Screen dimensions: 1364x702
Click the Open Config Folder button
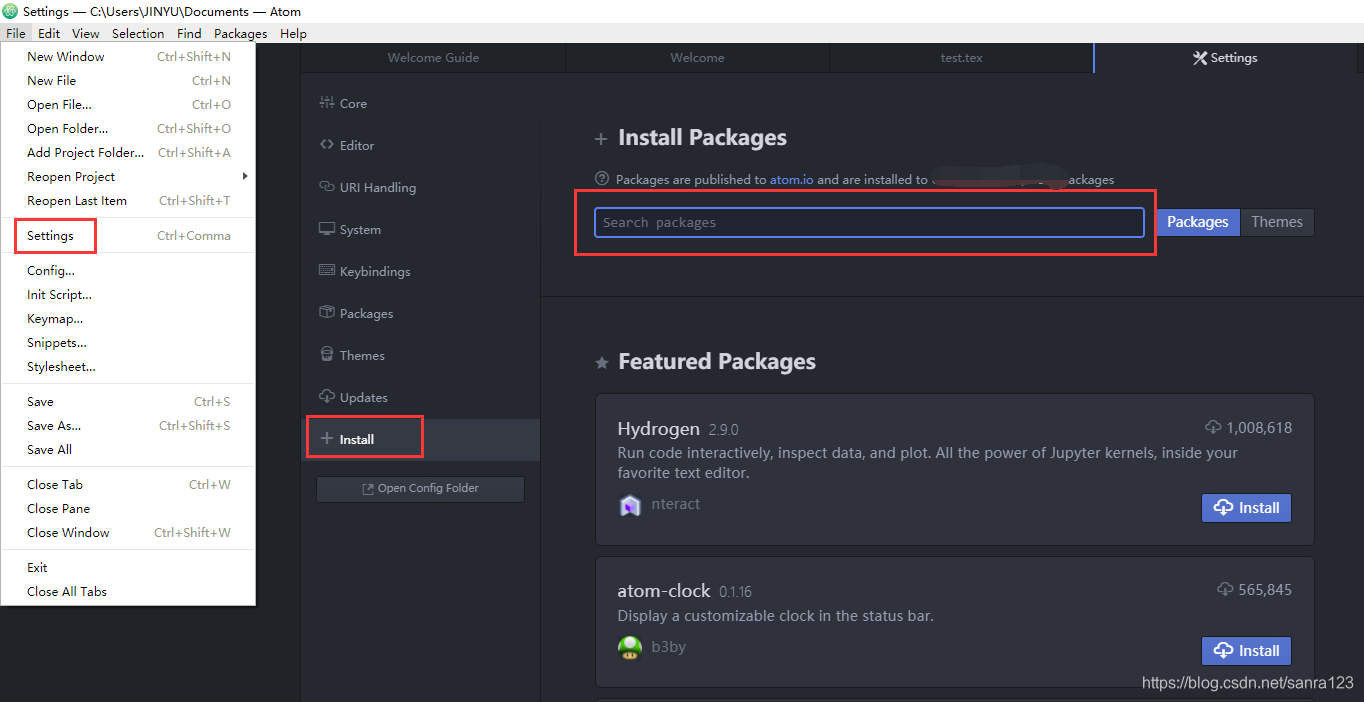[420, 489]
